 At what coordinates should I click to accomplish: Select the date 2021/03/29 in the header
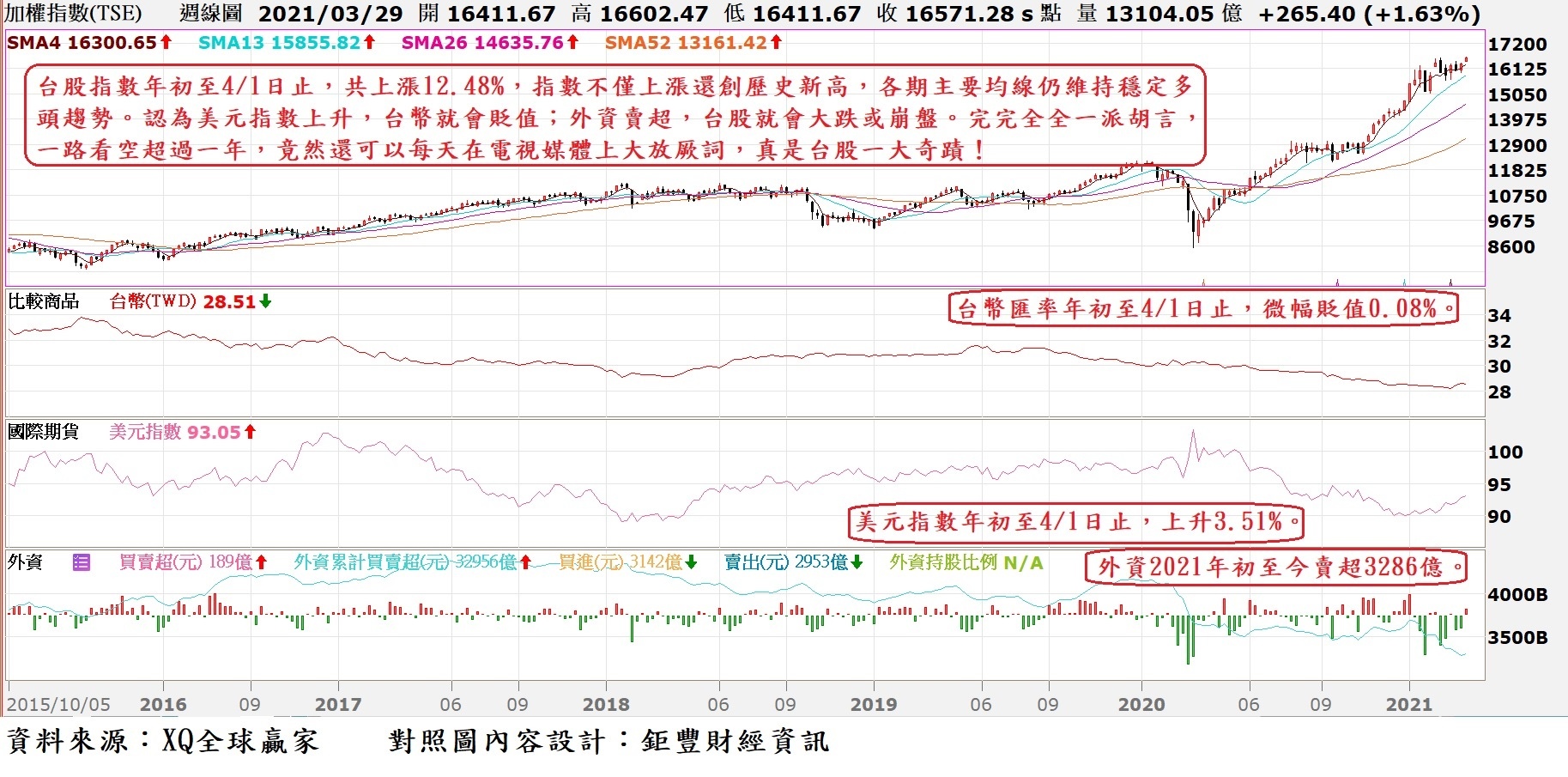pos(330,14)
